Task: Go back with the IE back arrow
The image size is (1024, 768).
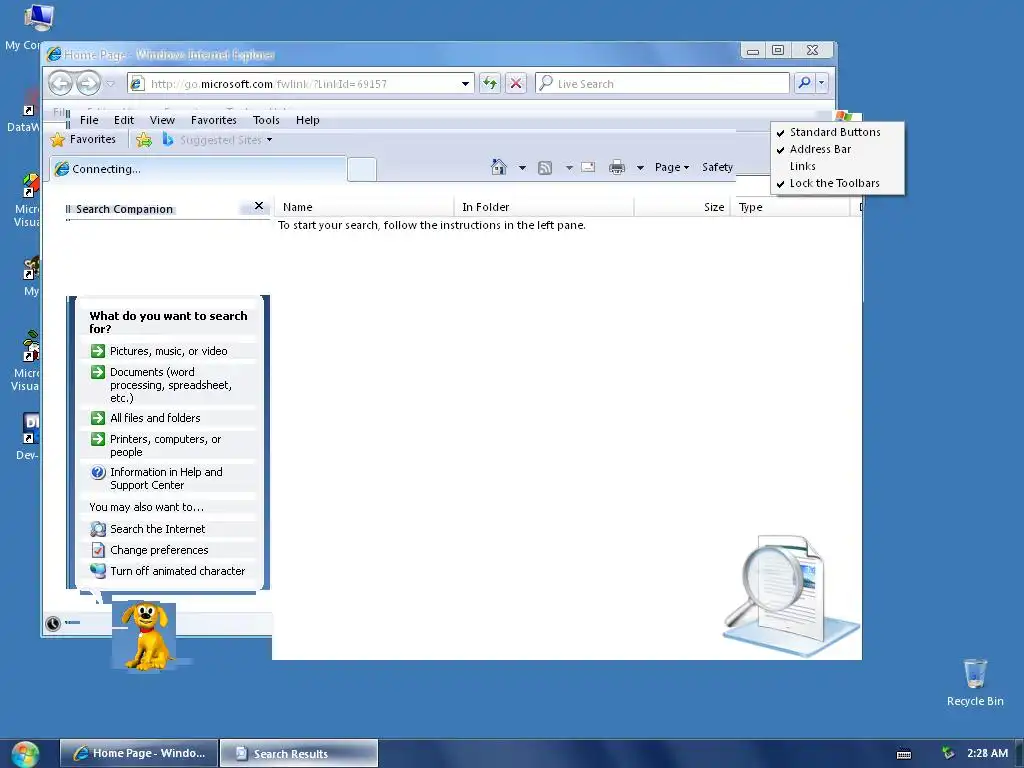Action: pos(61,84)
